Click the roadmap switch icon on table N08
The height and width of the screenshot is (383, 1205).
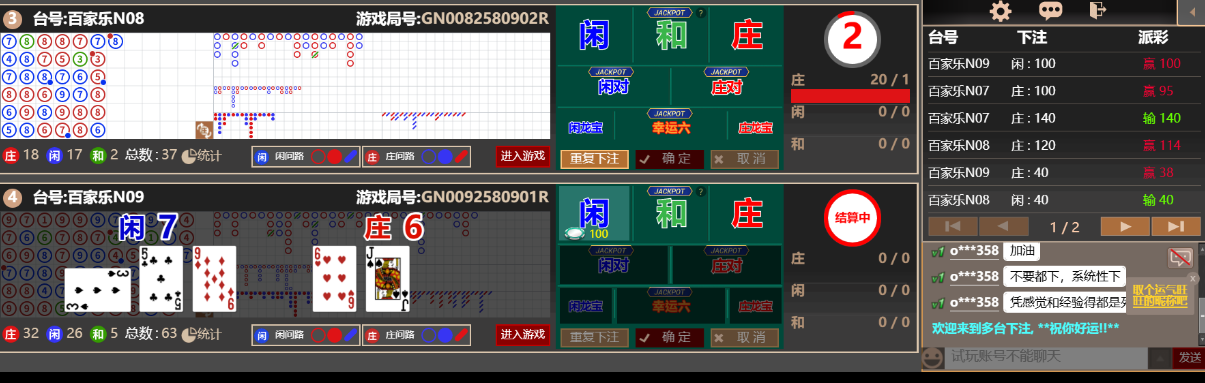pyautogui.click(x=203, y=130)
